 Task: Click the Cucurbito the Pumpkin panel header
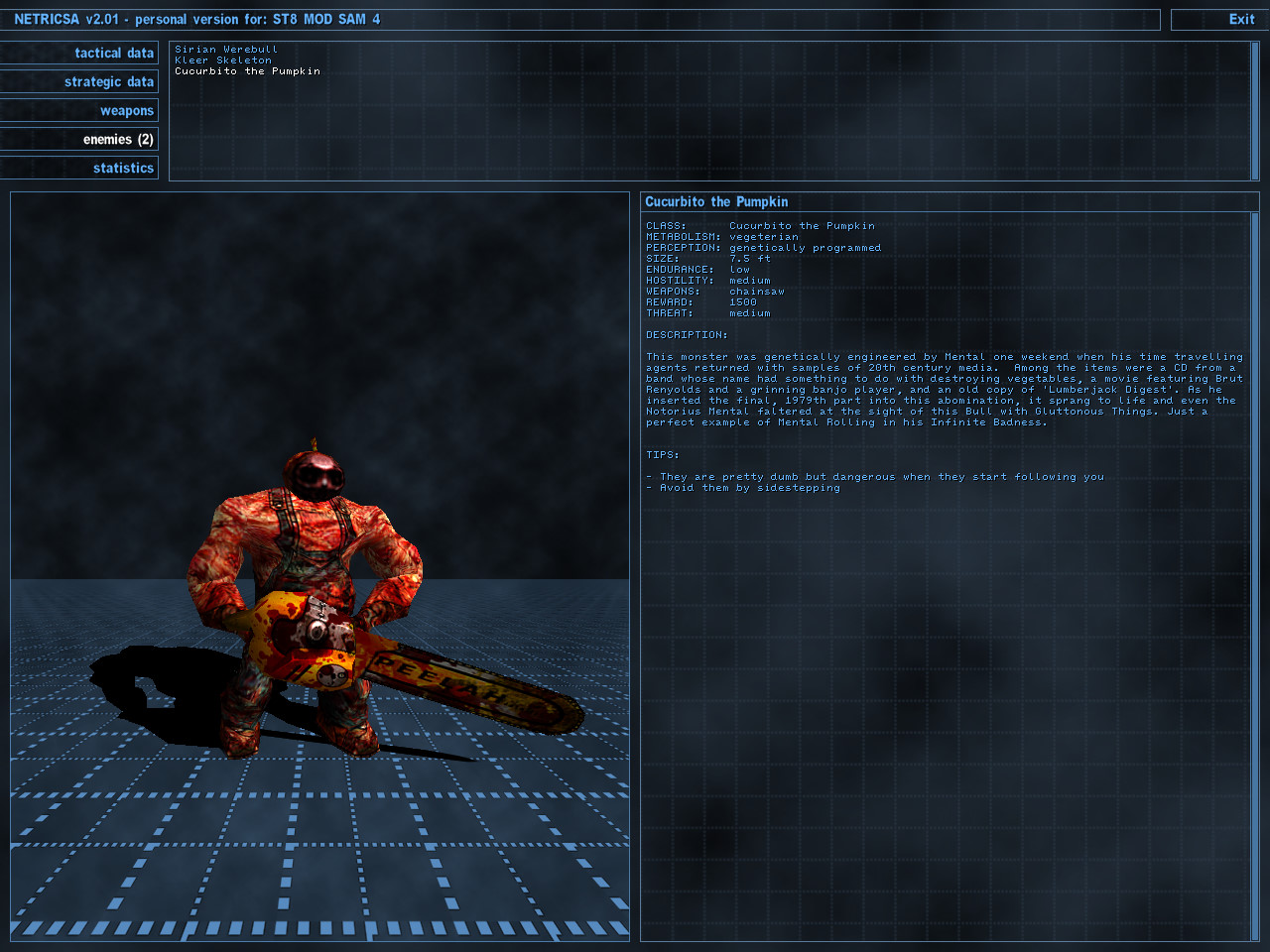[x=716, y=202]
